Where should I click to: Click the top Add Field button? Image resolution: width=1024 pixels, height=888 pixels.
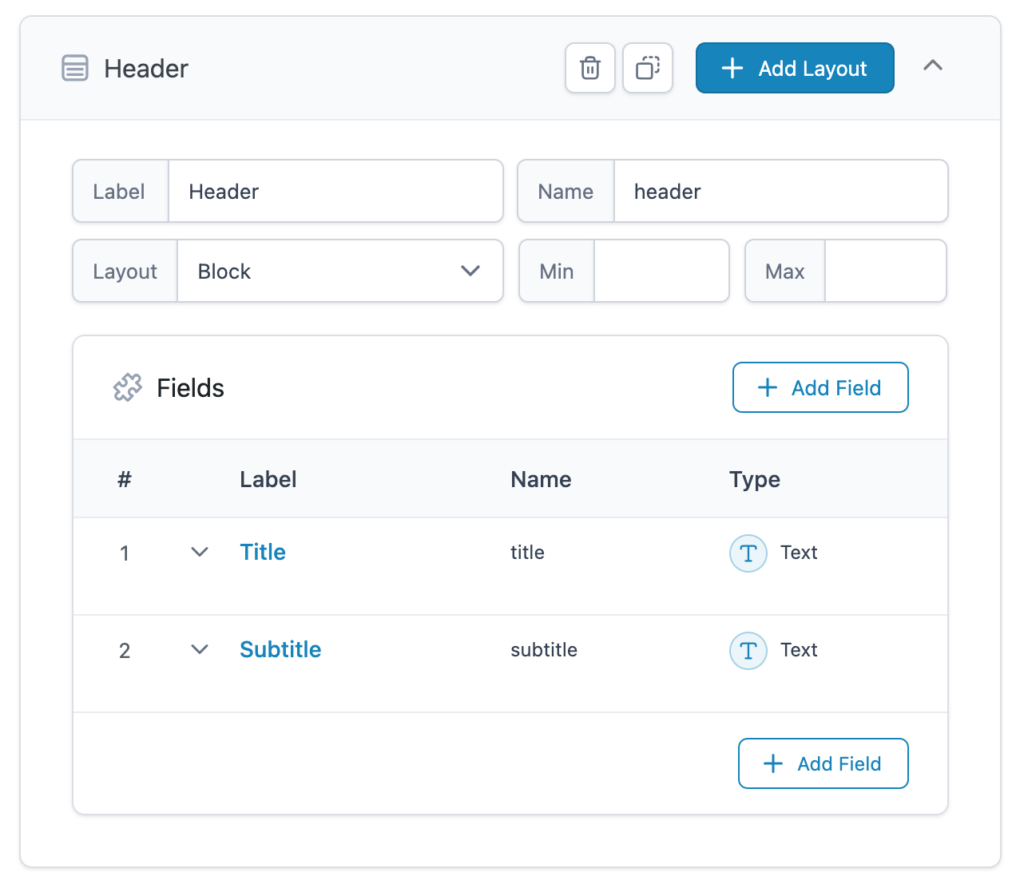click(x=820, y=387)
